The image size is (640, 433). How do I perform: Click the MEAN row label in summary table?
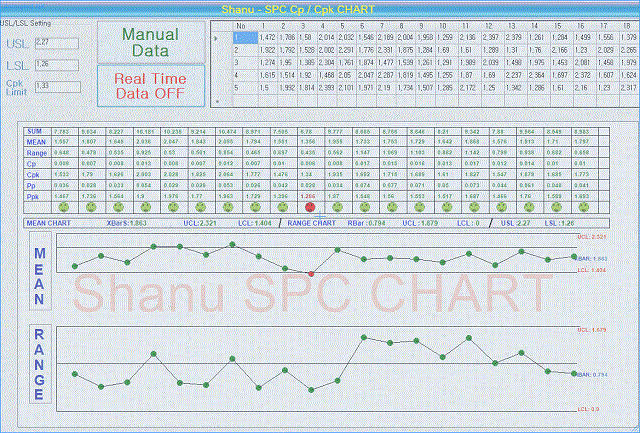36,142
